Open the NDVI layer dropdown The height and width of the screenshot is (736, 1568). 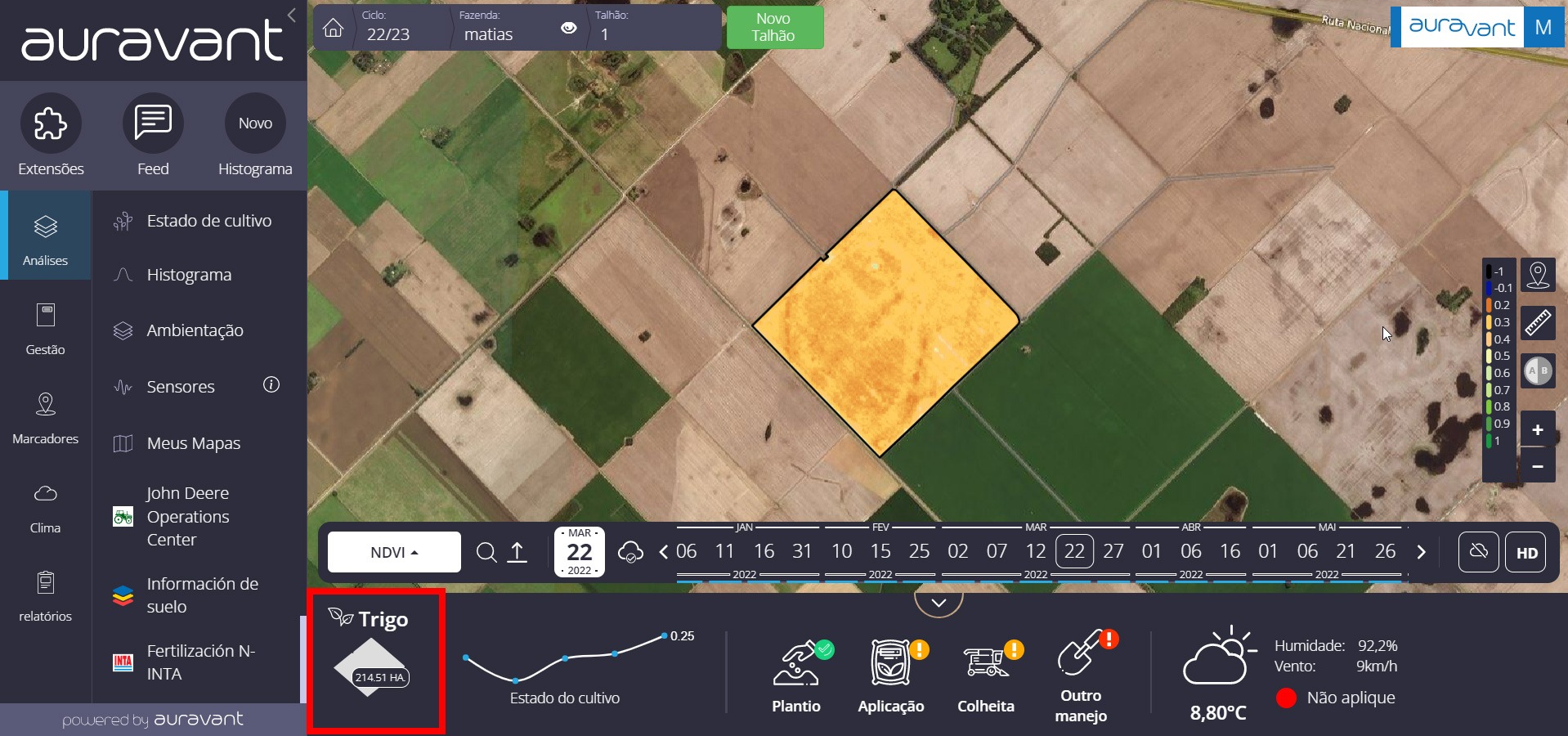pyautogui.click(x=394, y=552)
